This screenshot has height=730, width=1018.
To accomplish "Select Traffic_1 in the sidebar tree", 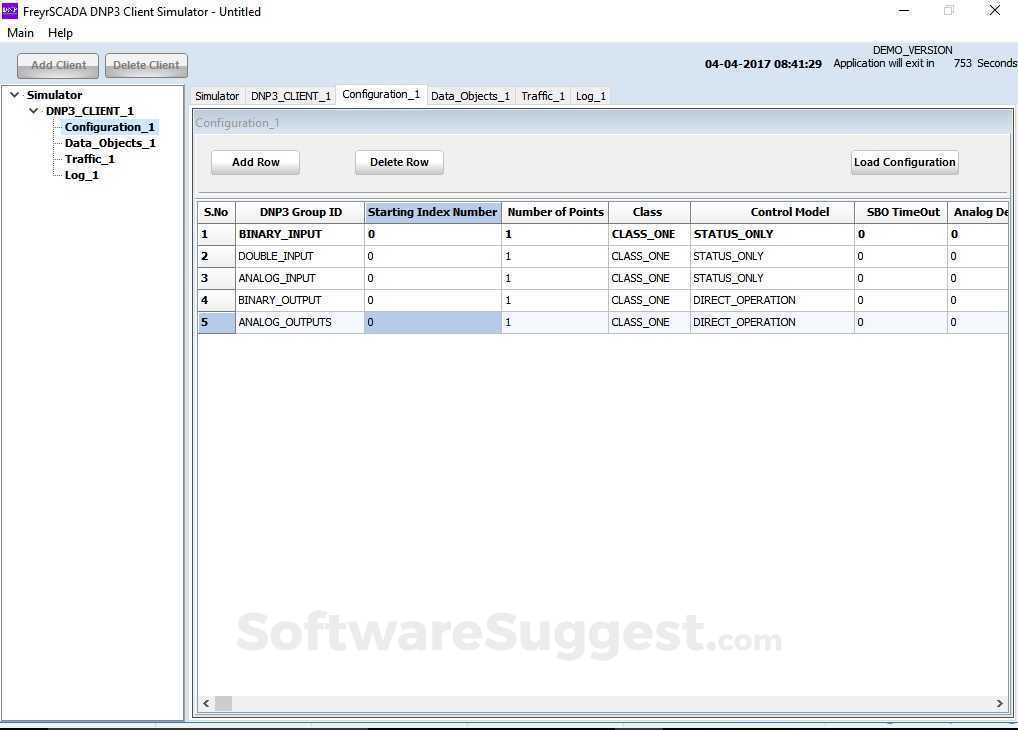I will click(89, 158).
